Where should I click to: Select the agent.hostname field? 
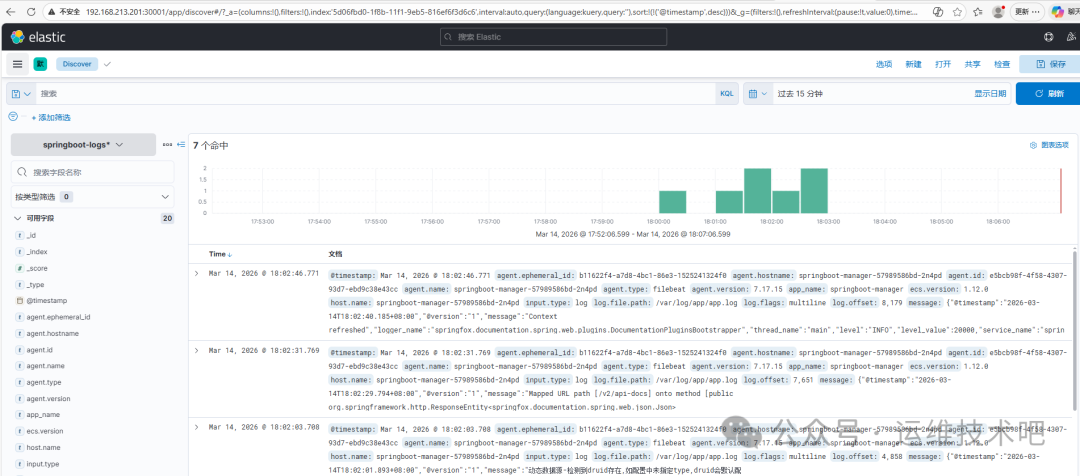[52, 333]
